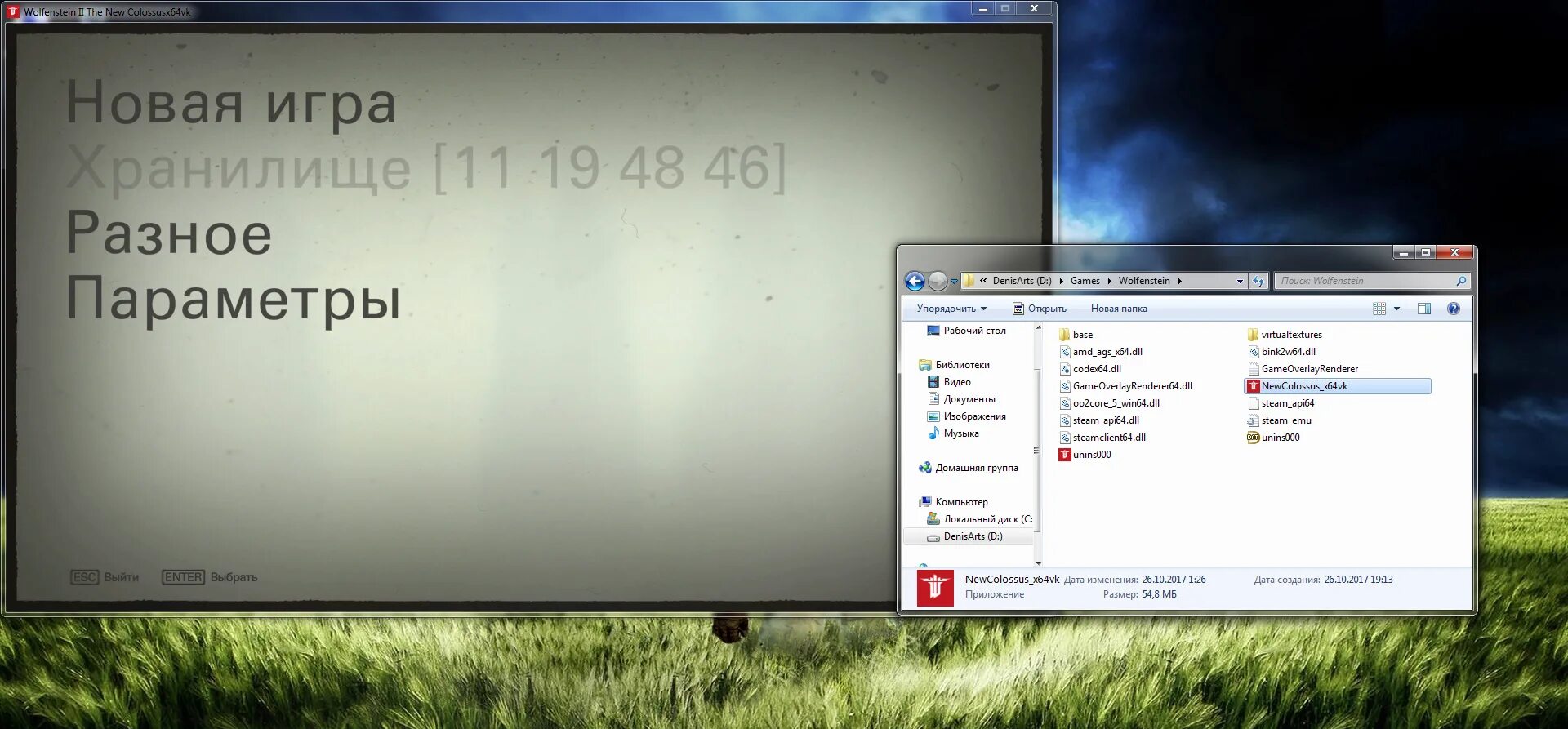The width and height of the screenshot is (1568, 729).
Task: Click "DenisArts (D:)" in the address bar
Action: pos(1022,281)
